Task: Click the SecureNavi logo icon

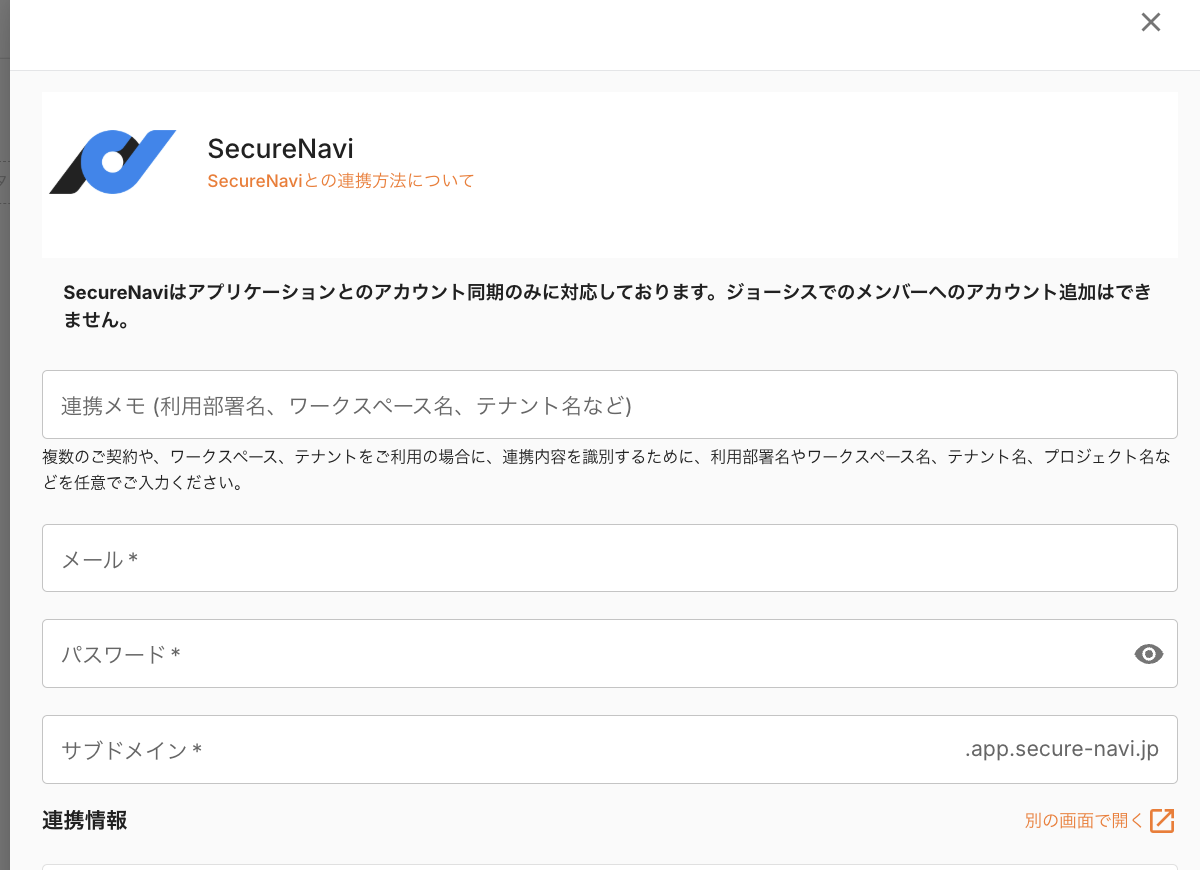Action: pos(112,160)
